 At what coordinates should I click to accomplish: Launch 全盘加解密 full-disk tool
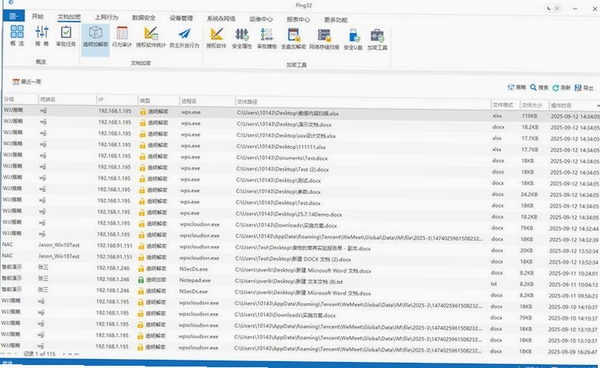pos(293,39)
